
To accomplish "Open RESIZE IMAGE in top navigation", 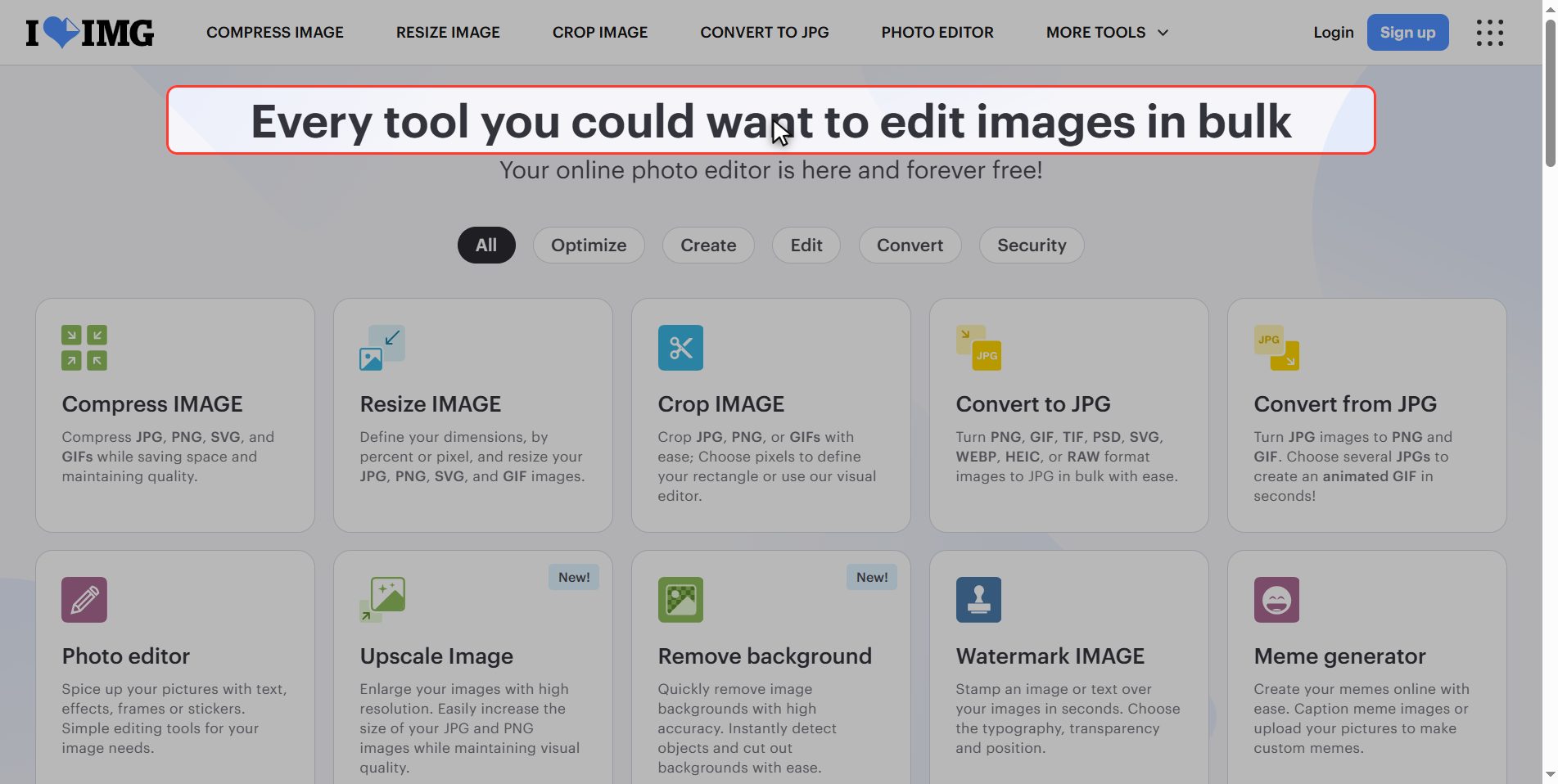I will click(448, 33).
